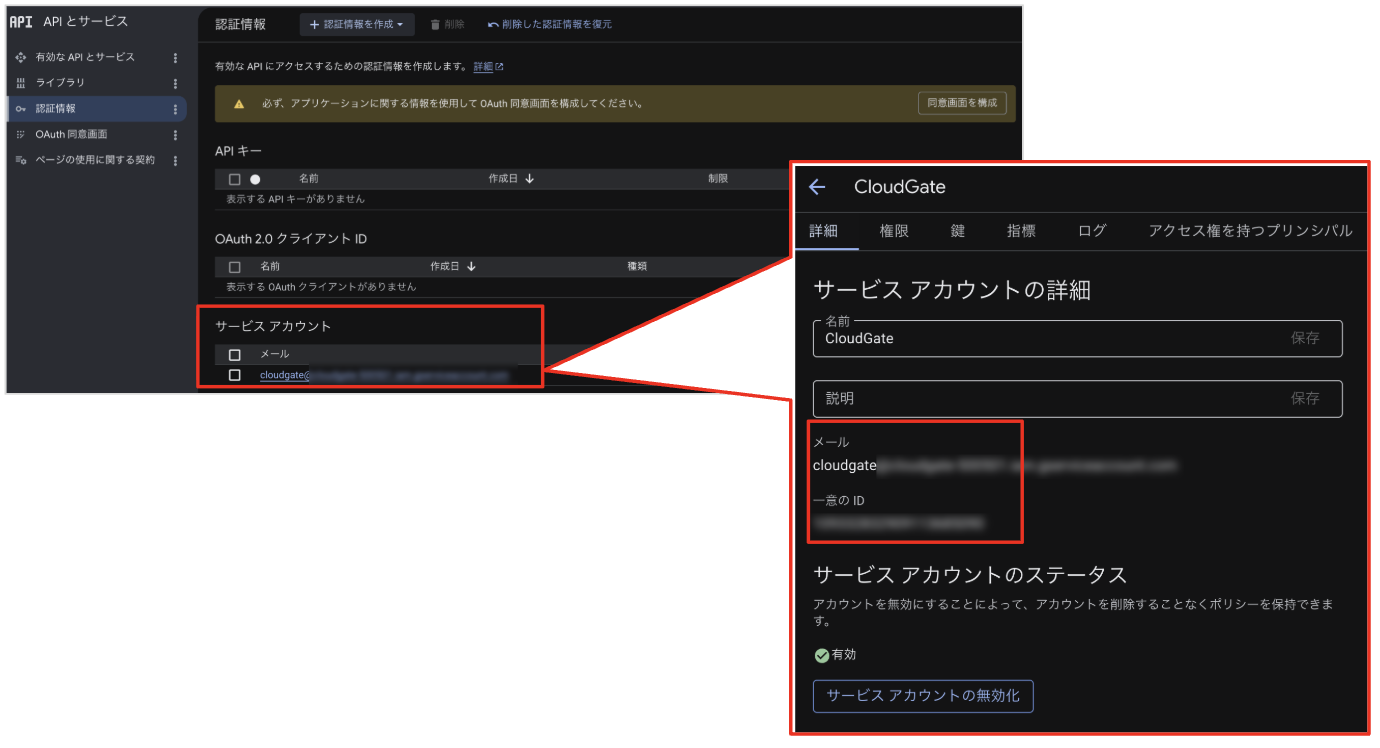Viewport: 1380px width, 748px height.
Task: Open the three-dot menu for ライブラリ
Action: pos(175,83)
